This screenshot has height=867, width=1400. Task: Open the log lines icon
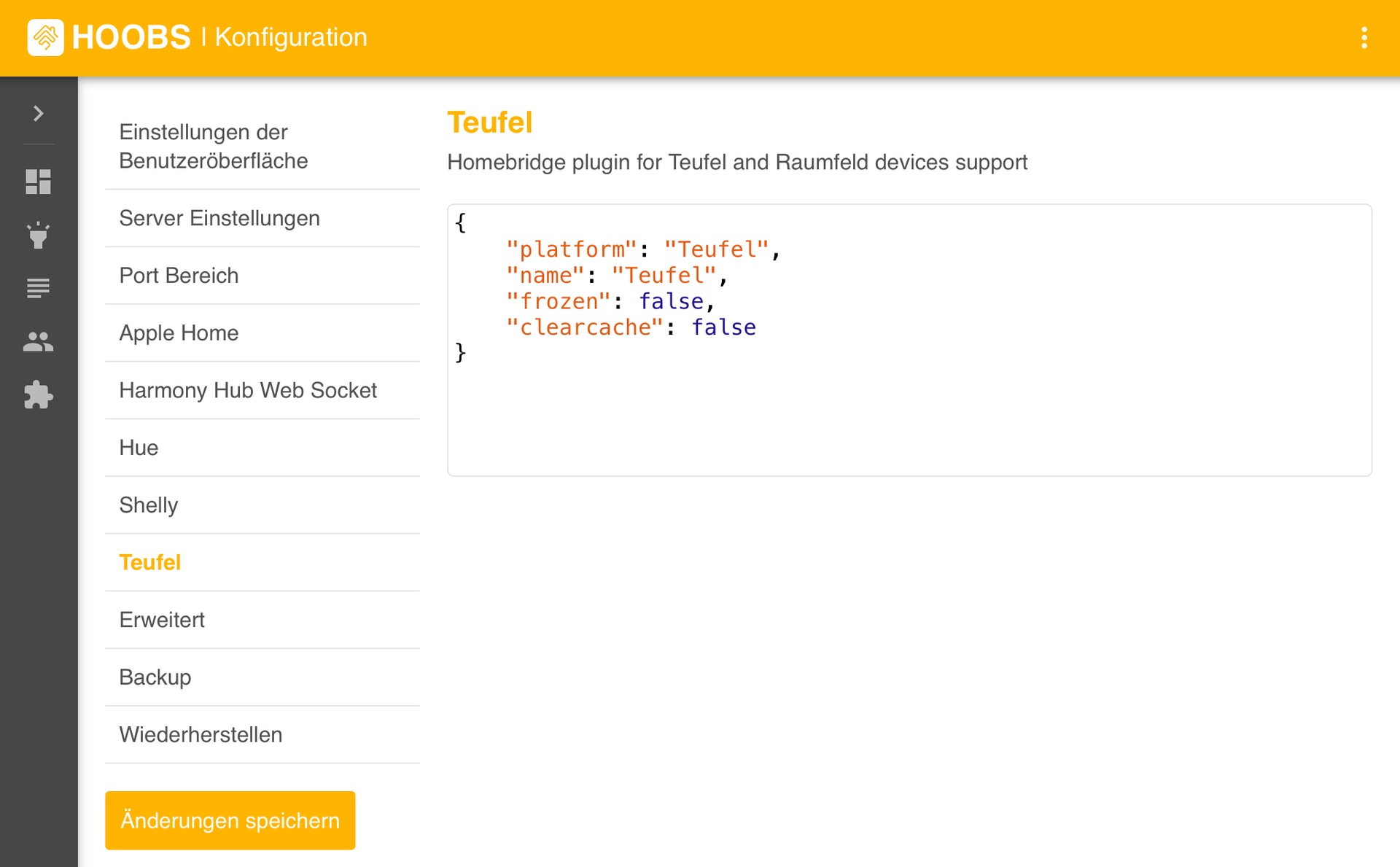[39, 288]
